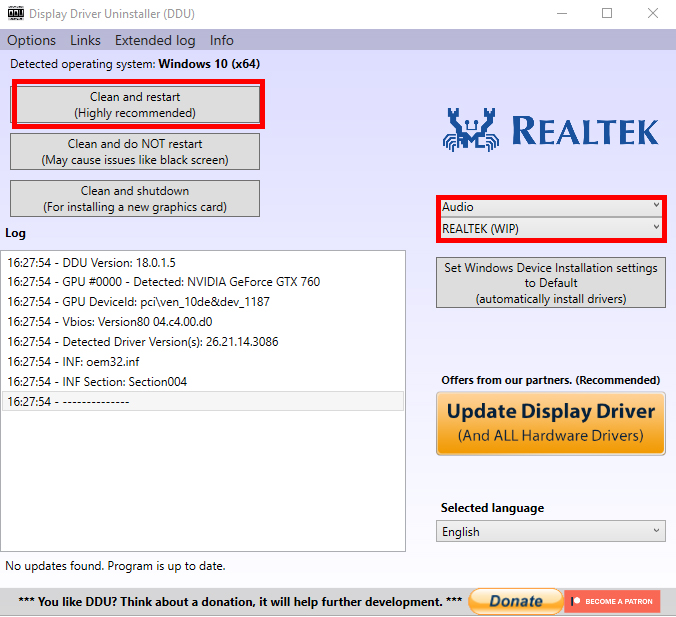The width and height of the screenshot is (676, 617).
Task: Click the Update Display Driver offer
Action: [551, 423]
